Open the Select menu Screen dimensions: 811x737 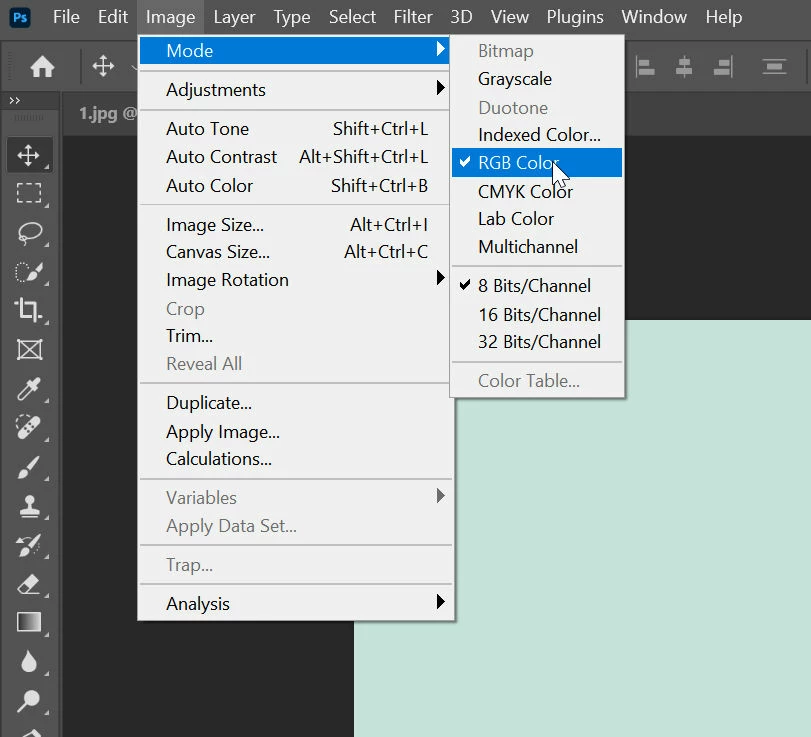tap(352, 17)
